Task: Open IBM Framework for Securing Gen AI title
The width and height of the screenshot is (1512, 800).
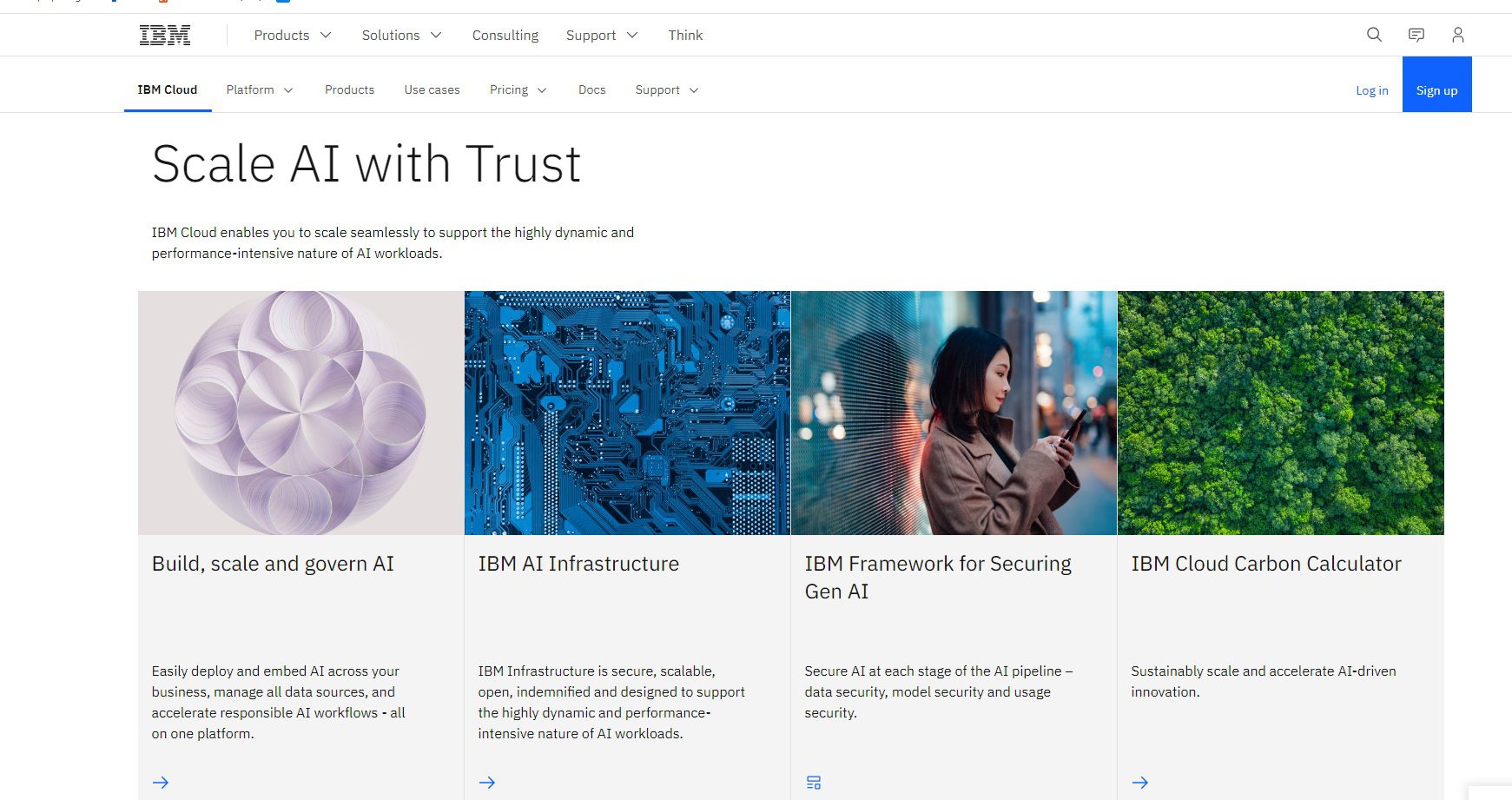Action: [938, 578]
